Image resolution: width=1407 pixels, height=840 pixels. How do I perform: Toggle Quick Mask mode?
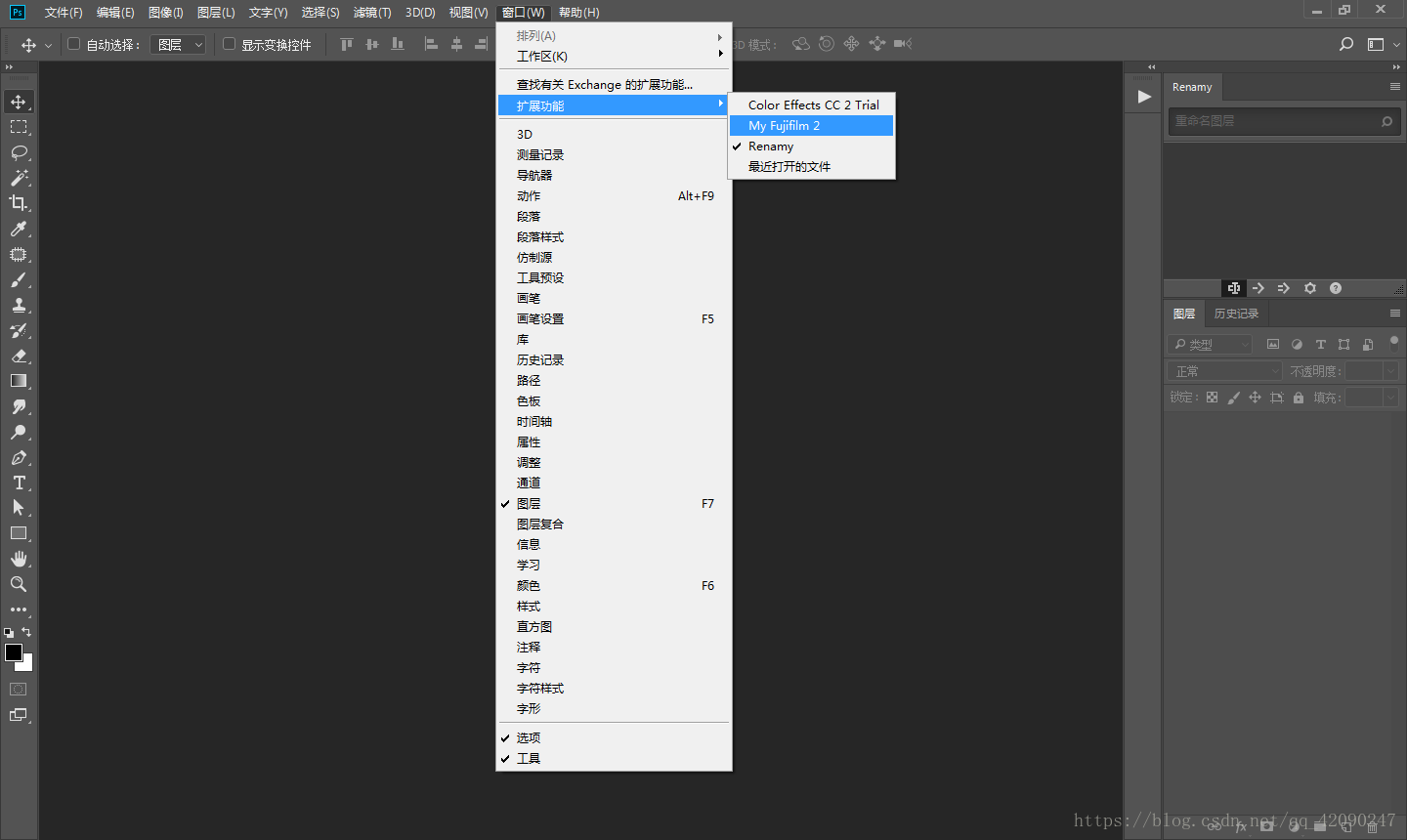[x=19, y=689]
